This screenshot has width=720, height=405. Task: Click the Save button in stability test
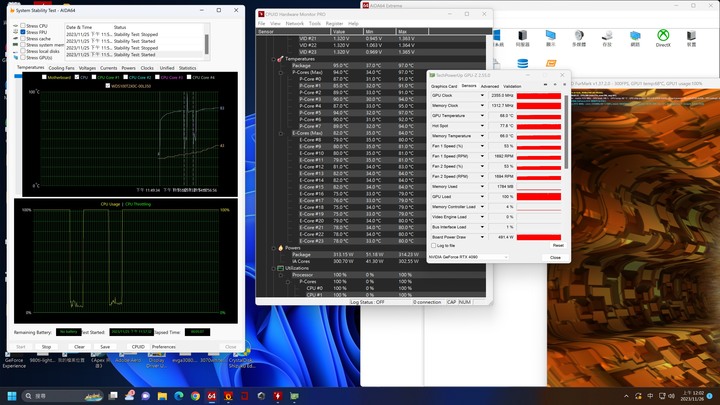pyautogui.click(x=105, y=347)
